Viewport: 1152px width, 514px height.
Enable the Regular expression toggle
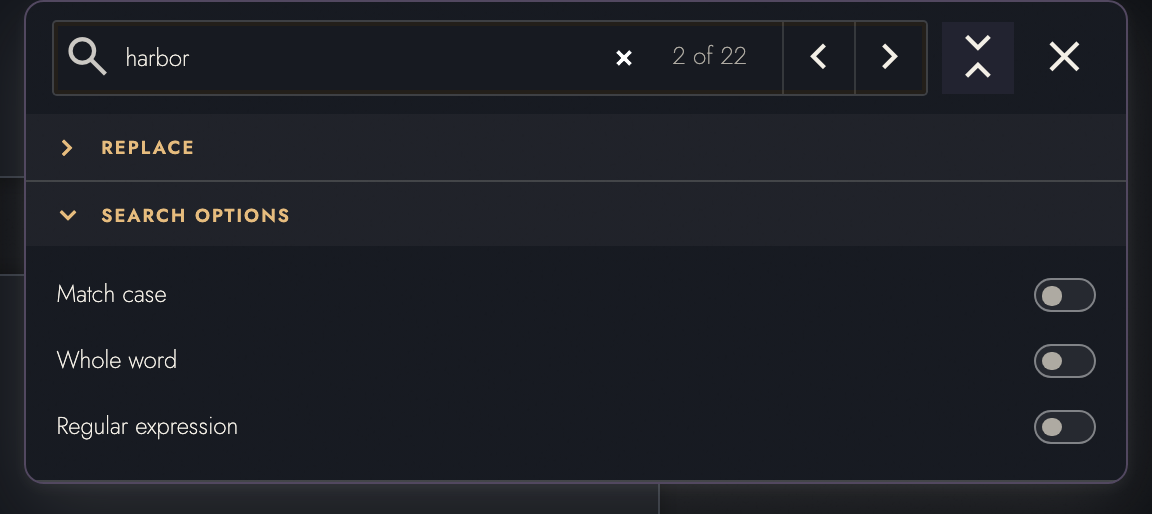[1065, 427]
